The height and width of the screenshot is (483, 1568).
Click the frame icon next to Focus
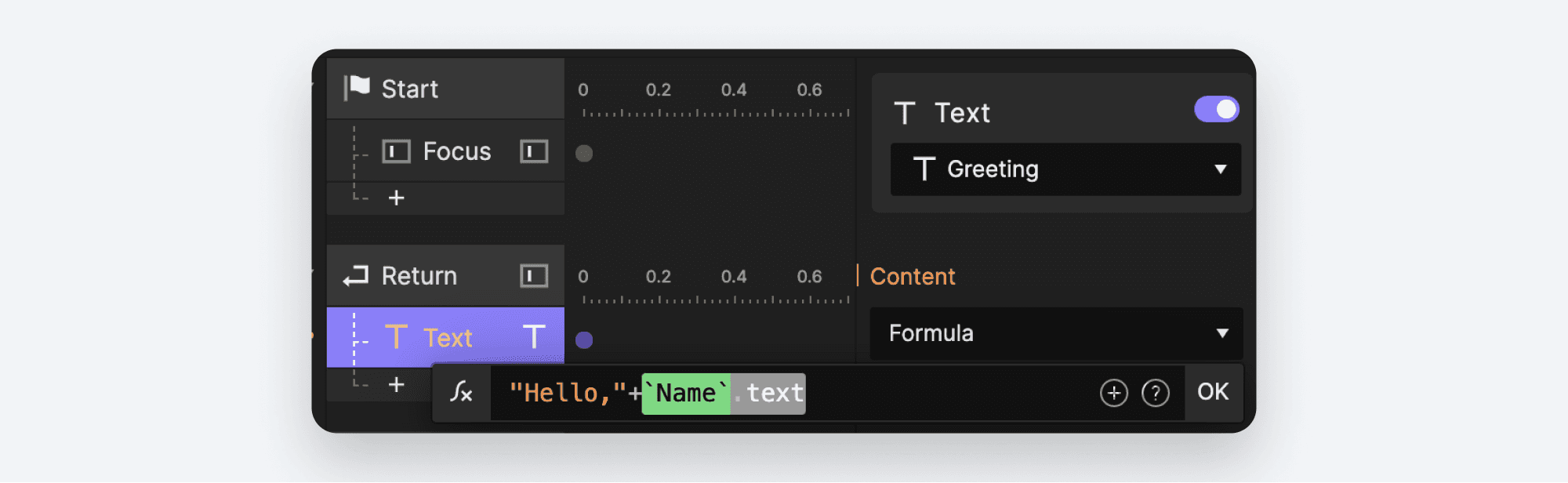[396, 151]
